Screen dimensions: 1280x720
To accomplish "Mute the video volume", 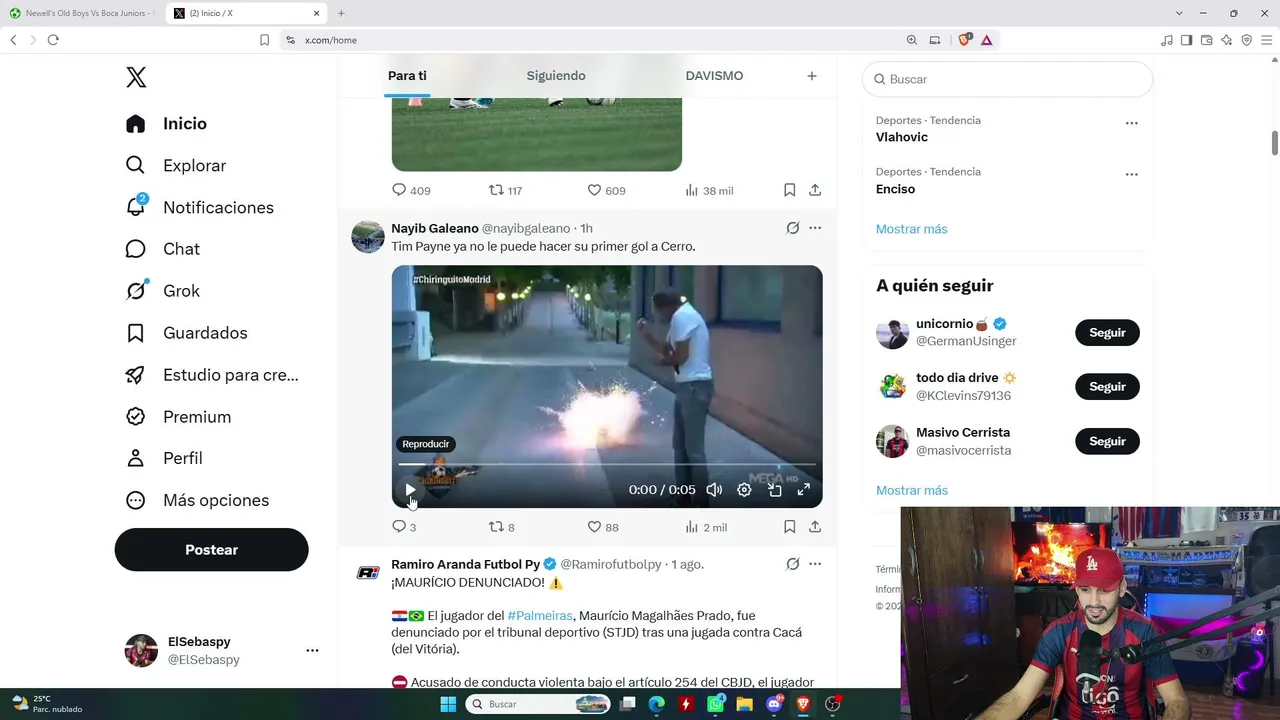I will pyautogui.click(x=714, y=490).
